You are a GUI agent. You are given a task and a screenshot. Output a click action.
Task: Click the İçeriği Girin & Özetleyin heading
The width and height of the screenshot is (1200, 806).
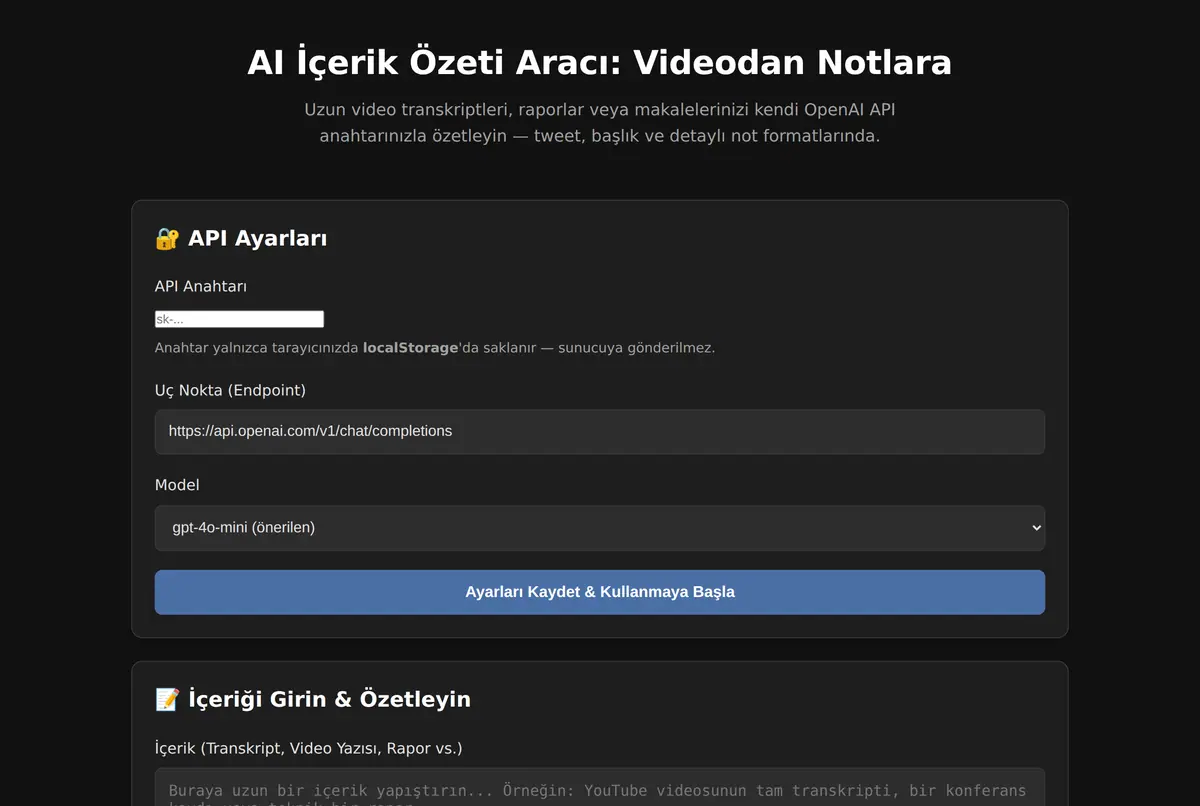coord(313,699)
